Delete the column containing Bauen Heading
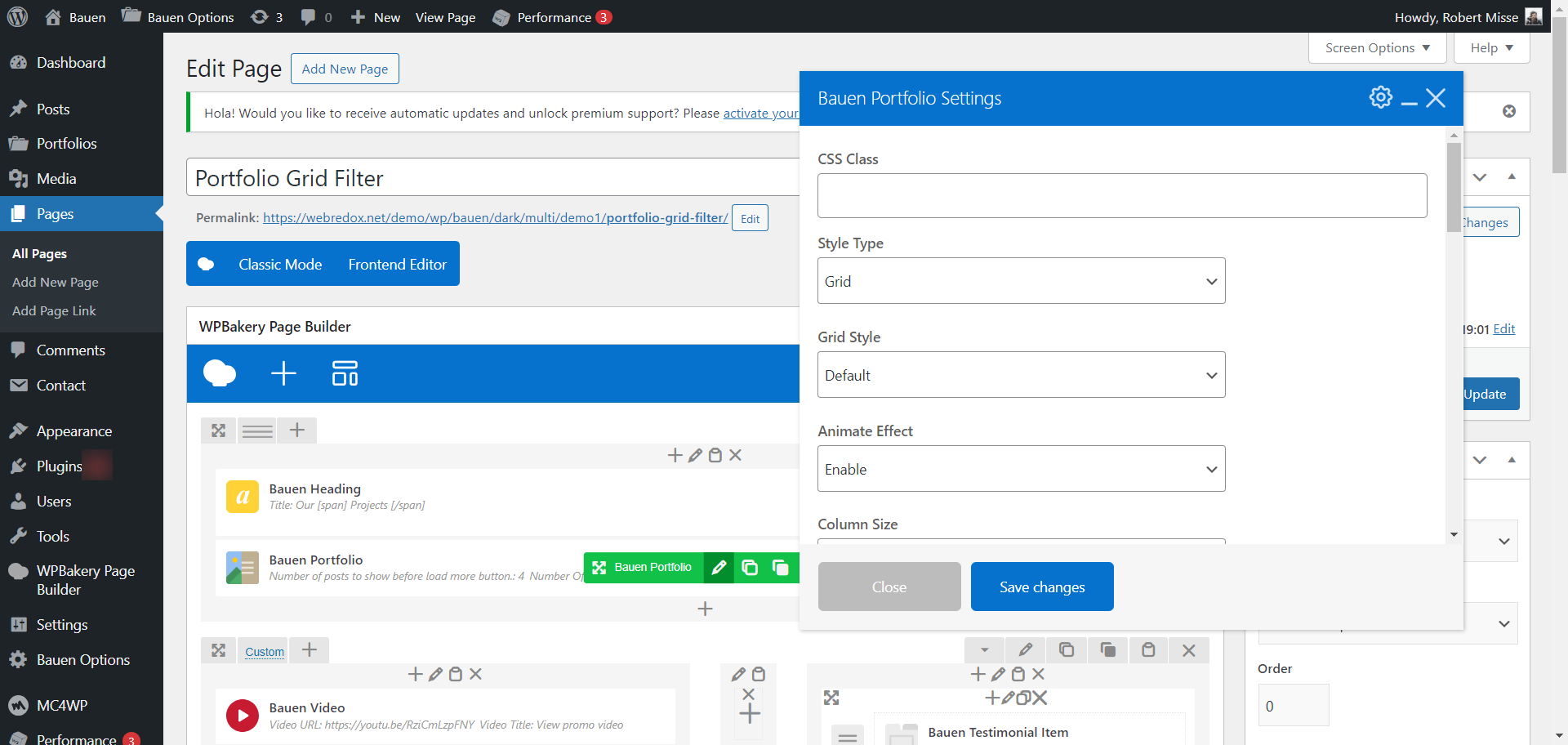 coord(735,455)
